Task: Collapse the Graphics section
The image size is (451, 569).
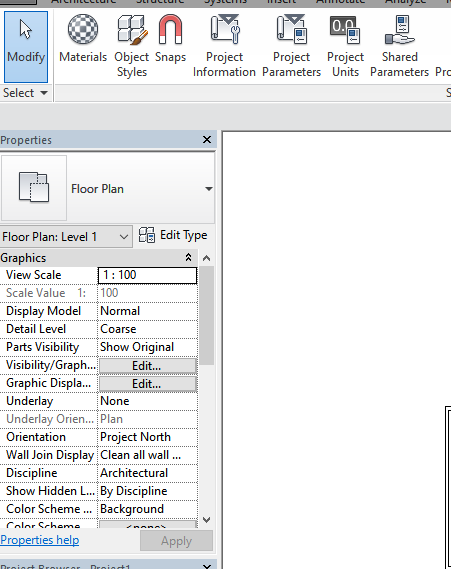Action: [188, 258]
